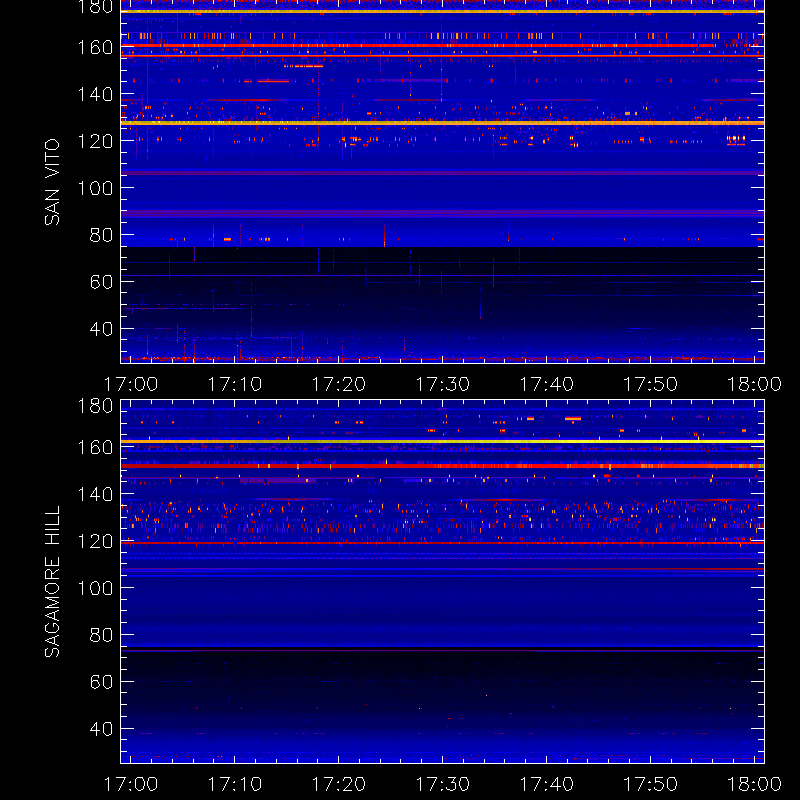Screen dimensions: 800x800
Task: Click 18:00 time label under SAGAMORE HILL plot
Action: (x=754, y=784)
